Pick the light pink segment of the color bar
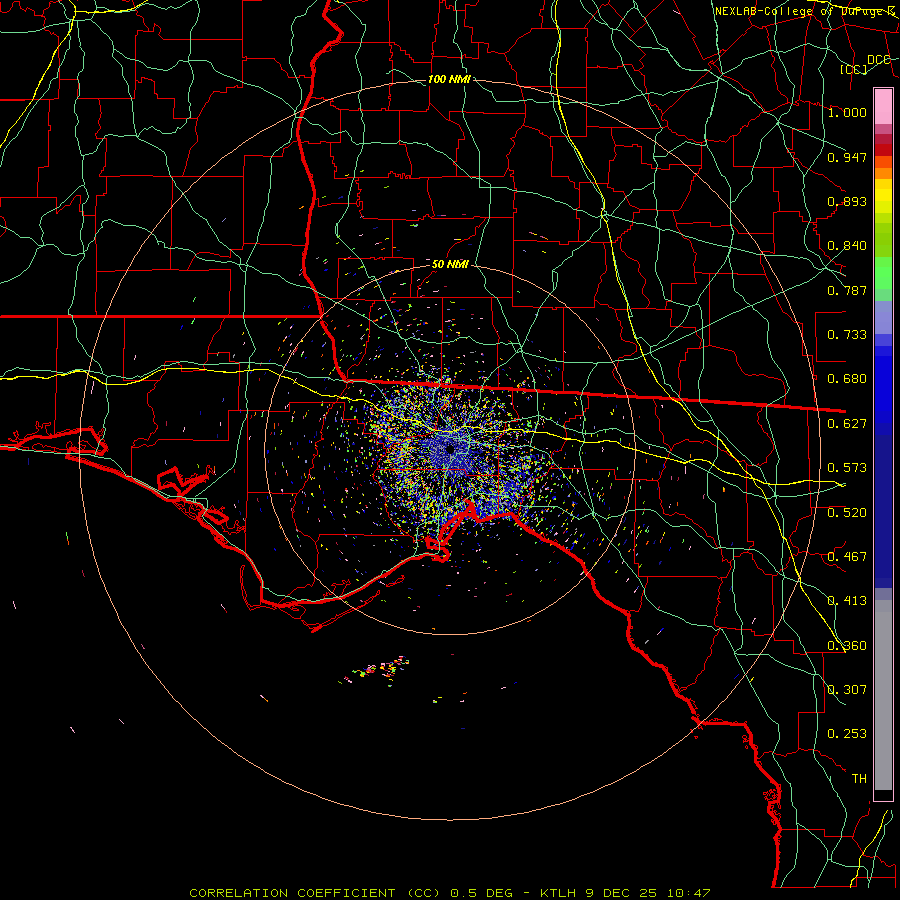The image size is (900, 900). tap(883, 106)
